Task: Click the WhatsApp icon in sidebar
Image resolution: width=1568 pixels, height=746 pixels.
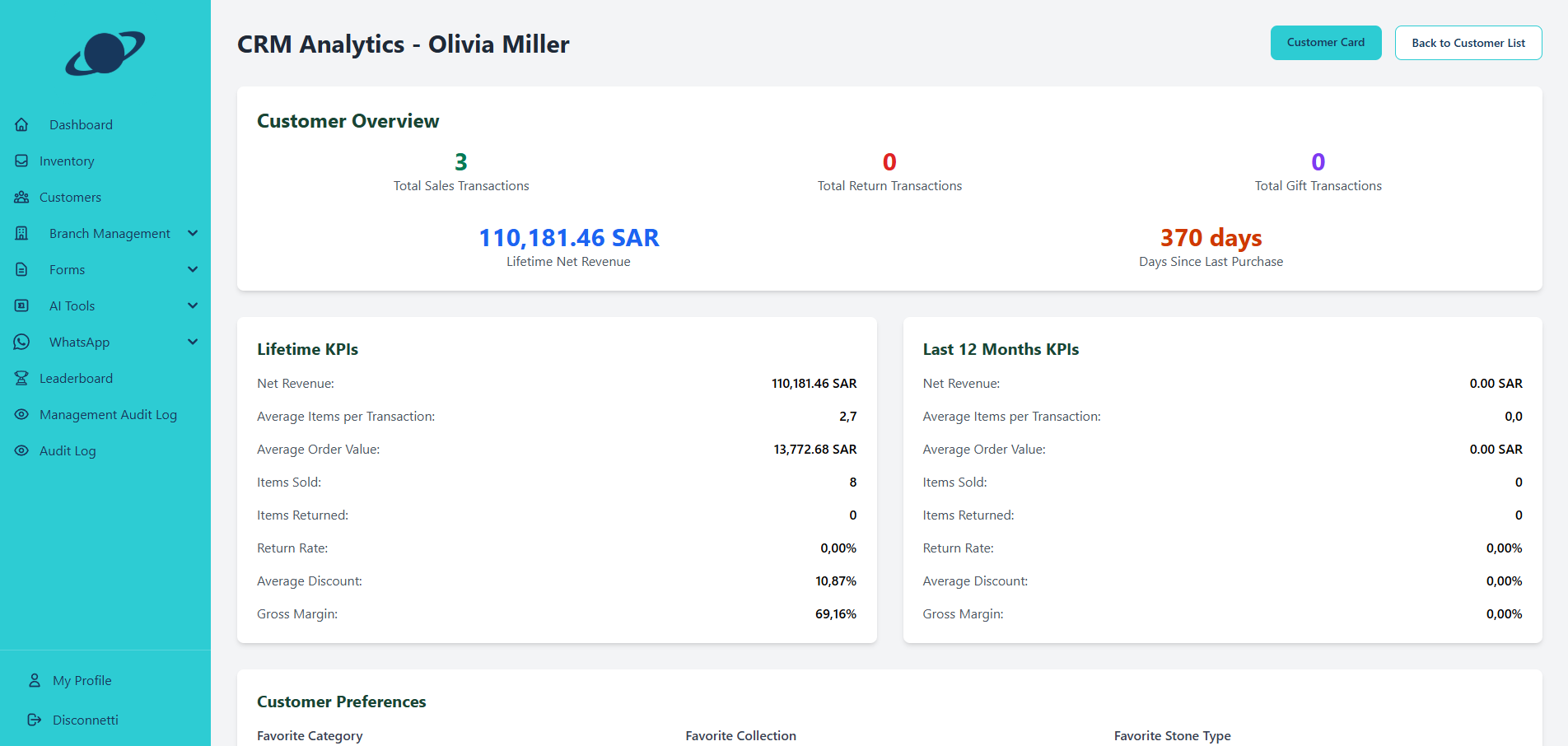Action: (22, 342)
